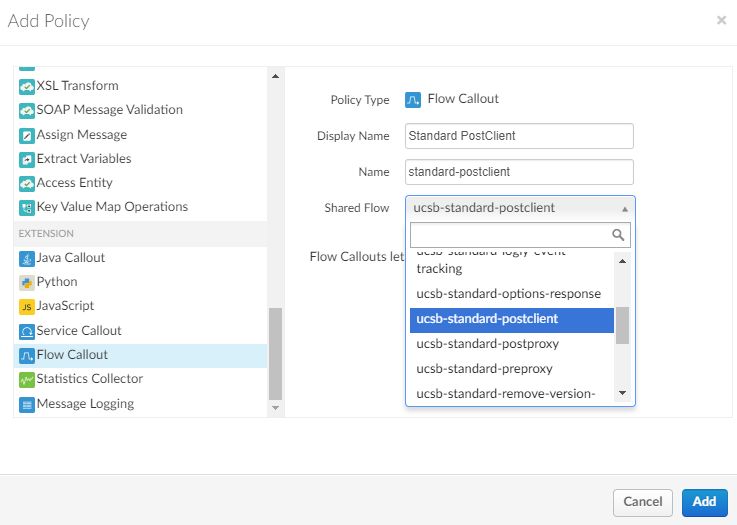Select the Access Entity policy icon
This screenshot has height=525, width=737.
tap(27, 183)
